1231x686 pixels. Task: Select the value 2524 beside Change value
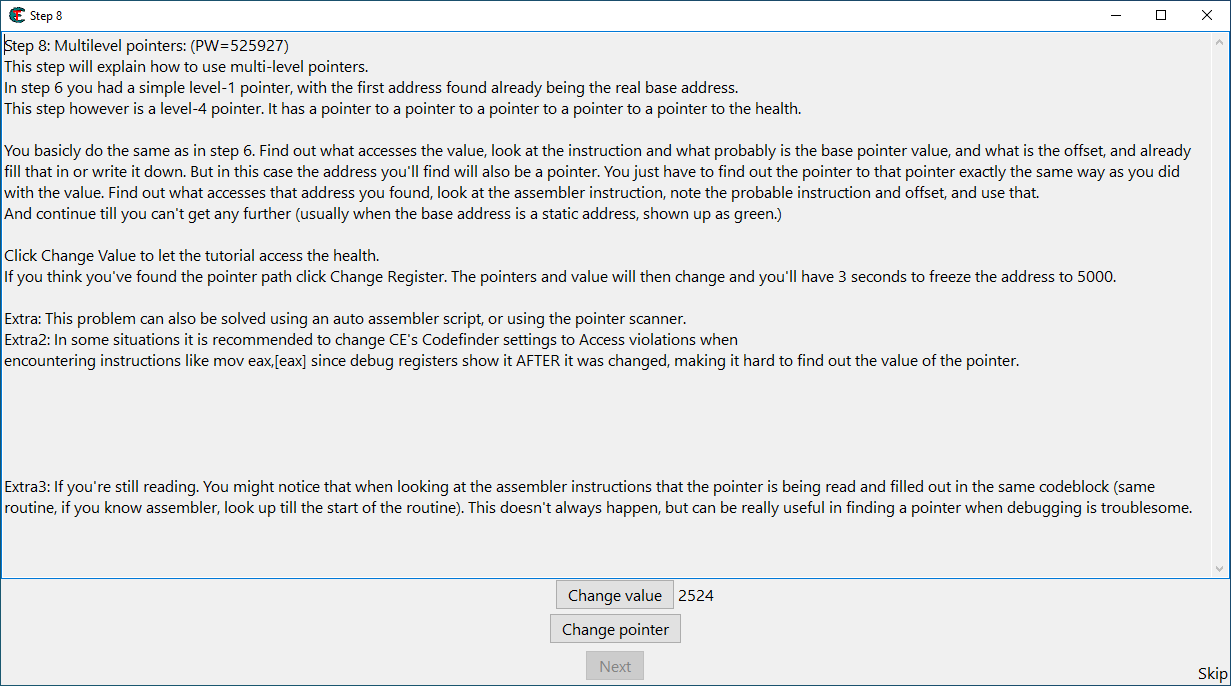[x=694, y=594]
